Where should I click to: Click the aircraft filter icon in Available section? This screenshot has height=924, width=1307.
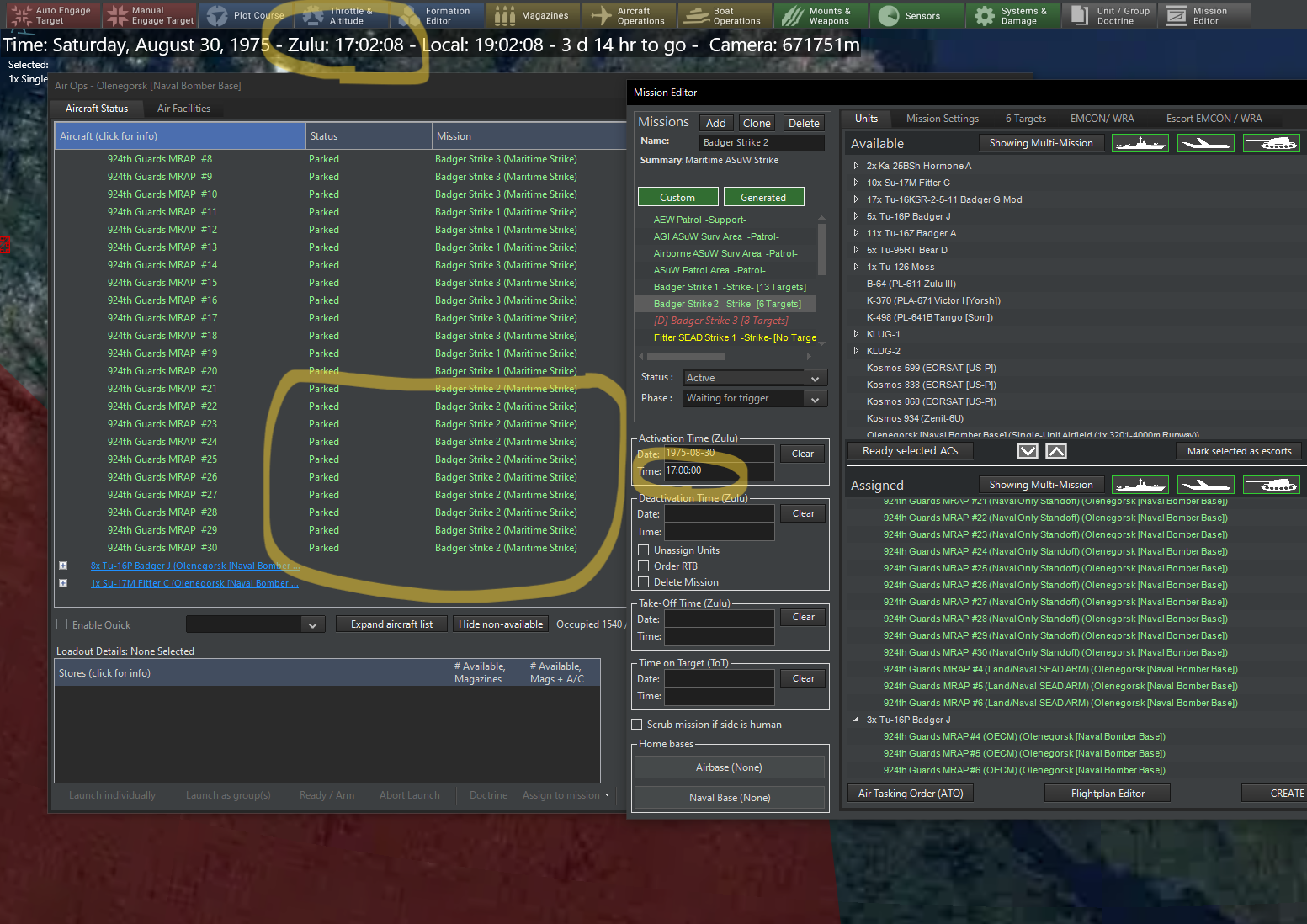pyautogui.click(x=1205, y=144)
